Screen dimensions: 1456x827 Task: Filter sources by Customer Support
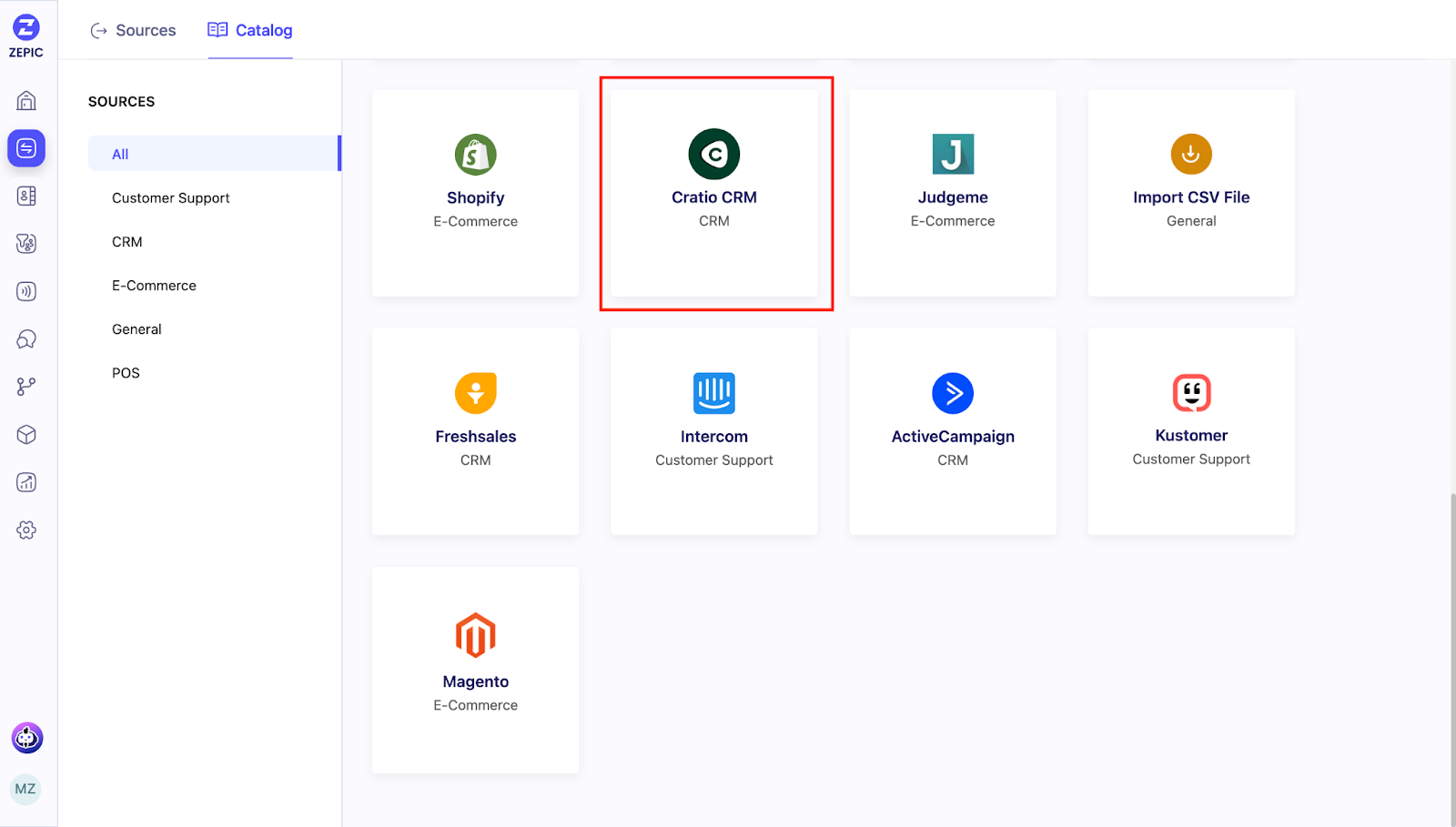(x=170, y=197)
